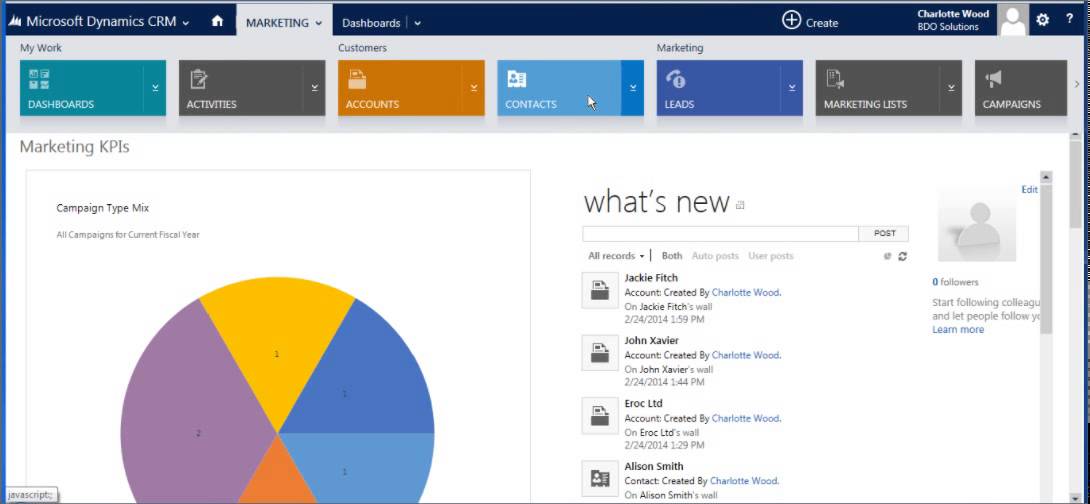Go to Home via house icon

pos(218,22)
